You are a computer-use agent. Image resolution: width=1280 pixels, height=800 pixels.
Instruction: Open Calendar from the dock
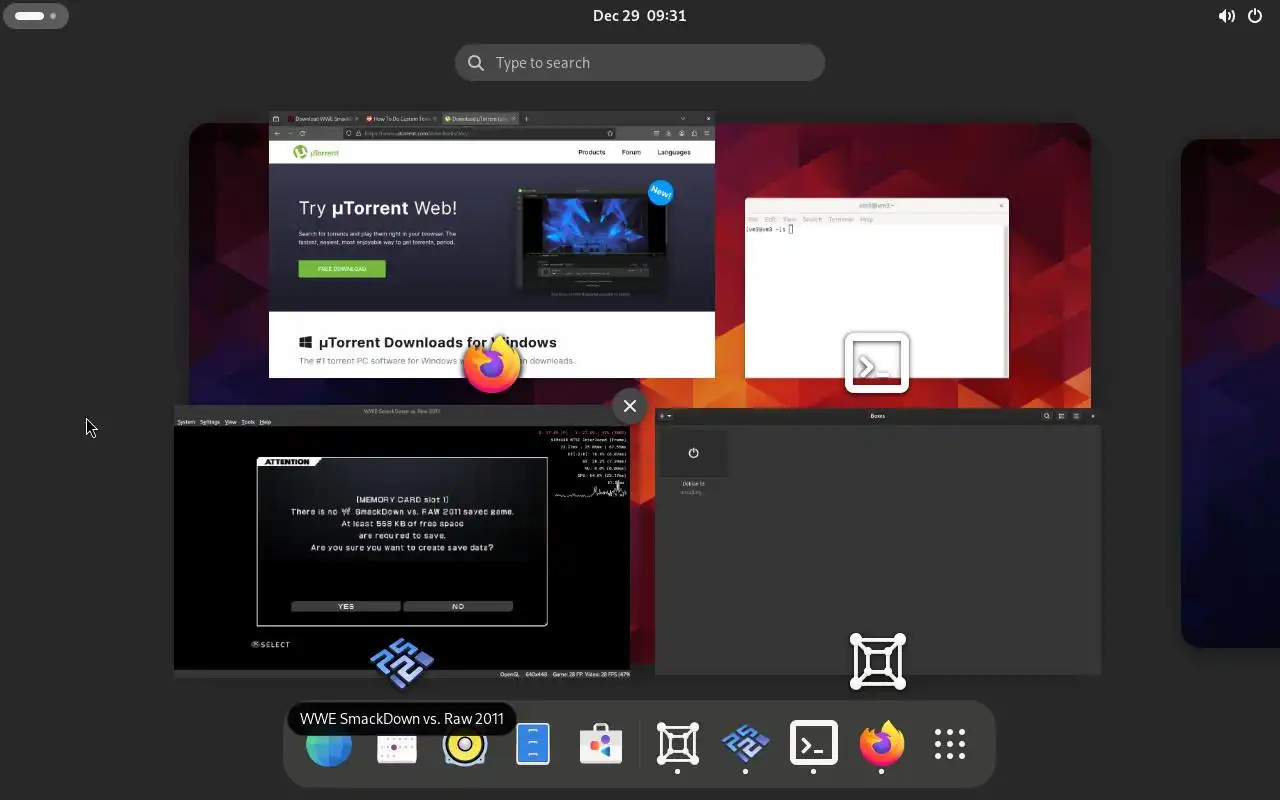[397, 744]
